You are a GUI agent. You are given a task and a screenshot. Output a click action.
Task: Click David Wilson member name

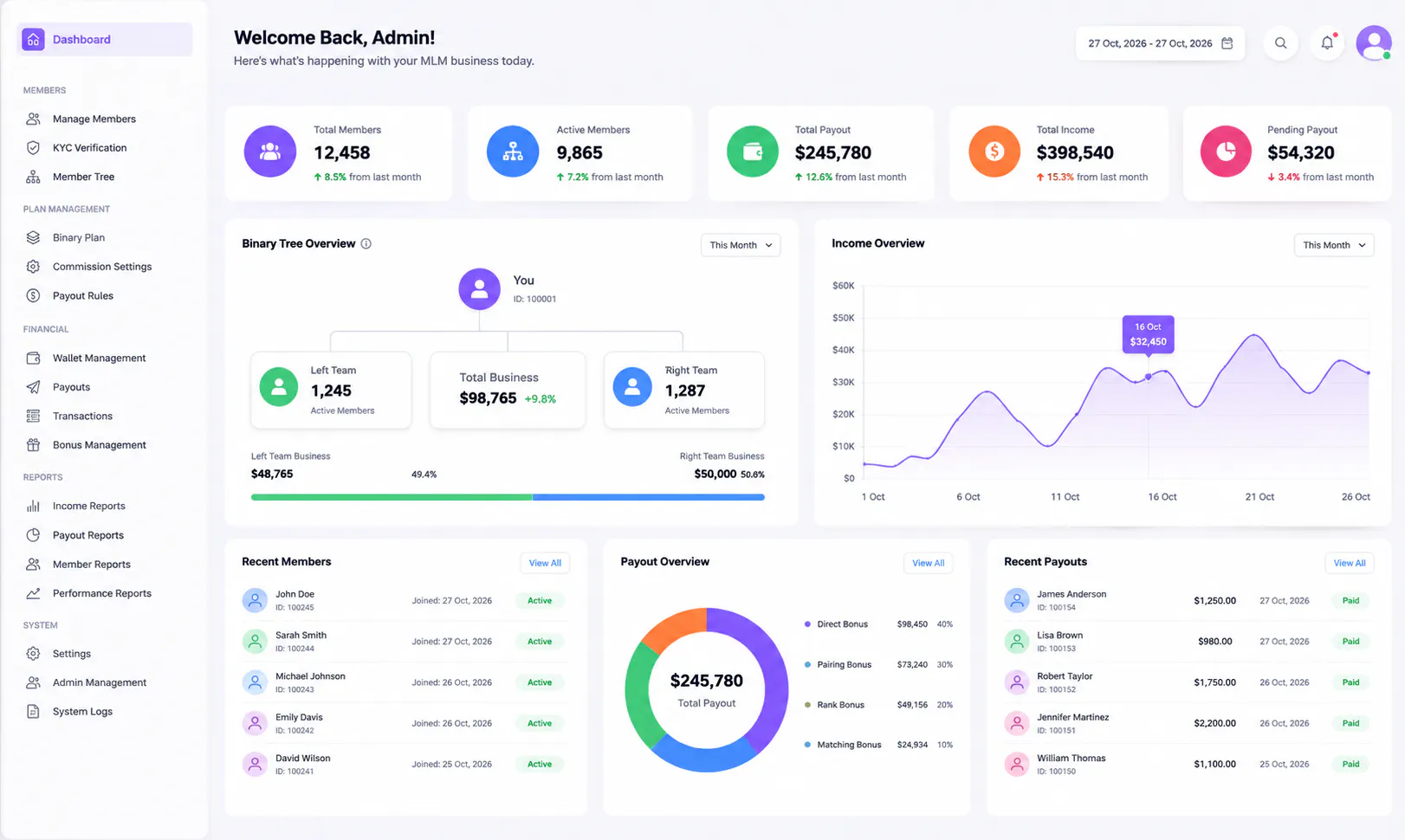tap(302, 758)
